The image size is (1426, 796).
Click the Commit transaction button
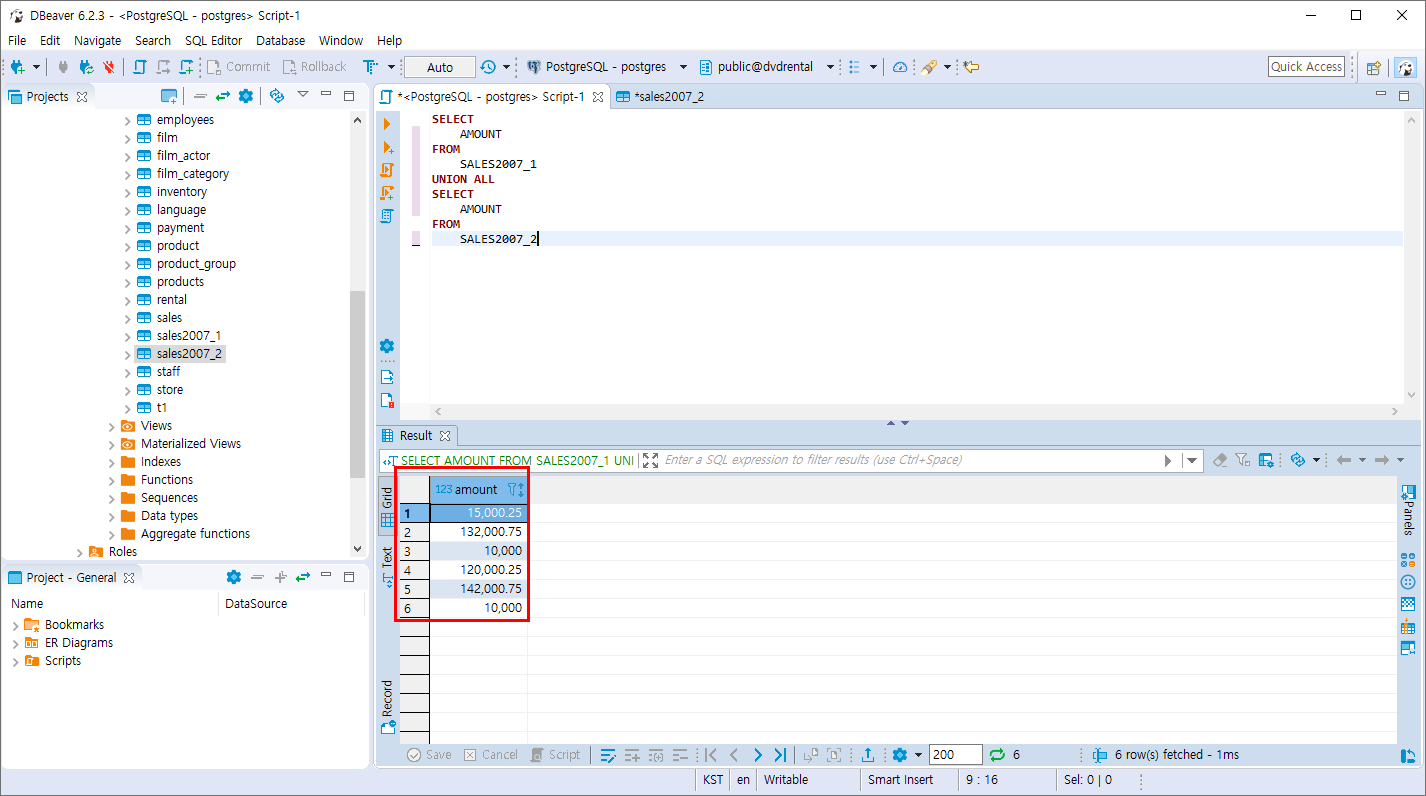tap(238, 67)
